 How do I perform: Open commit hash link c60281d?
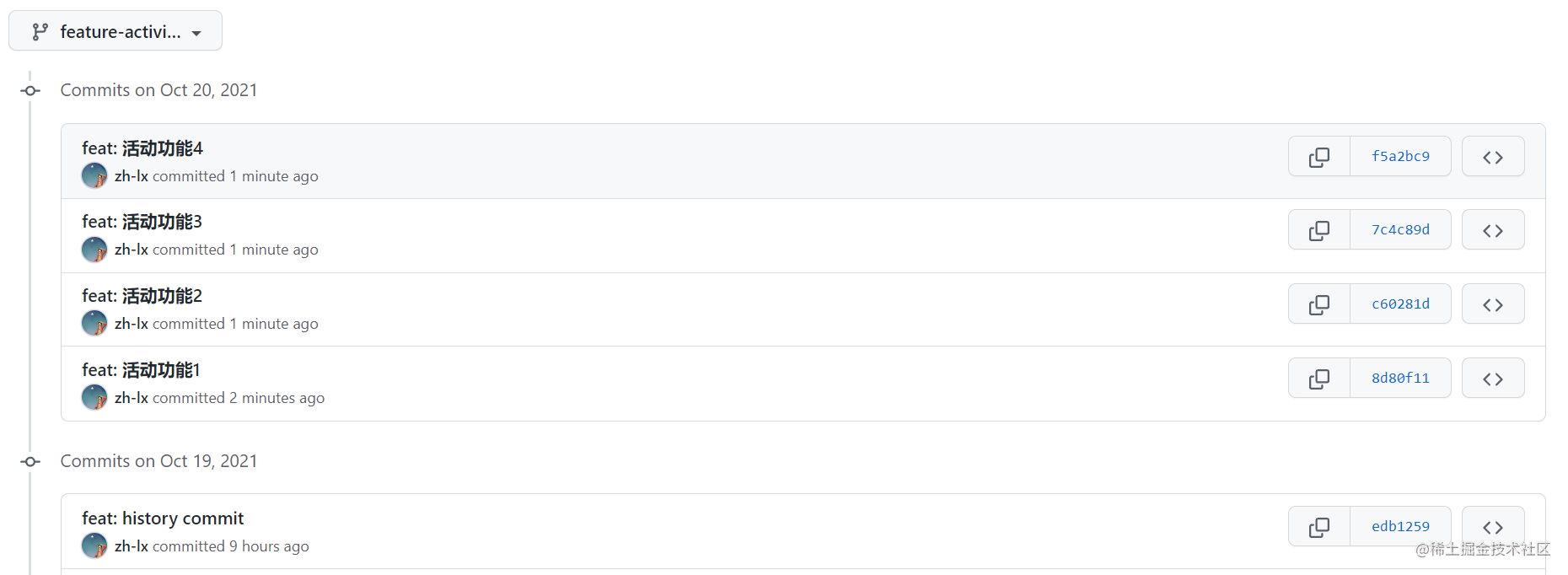[1400, 304]
